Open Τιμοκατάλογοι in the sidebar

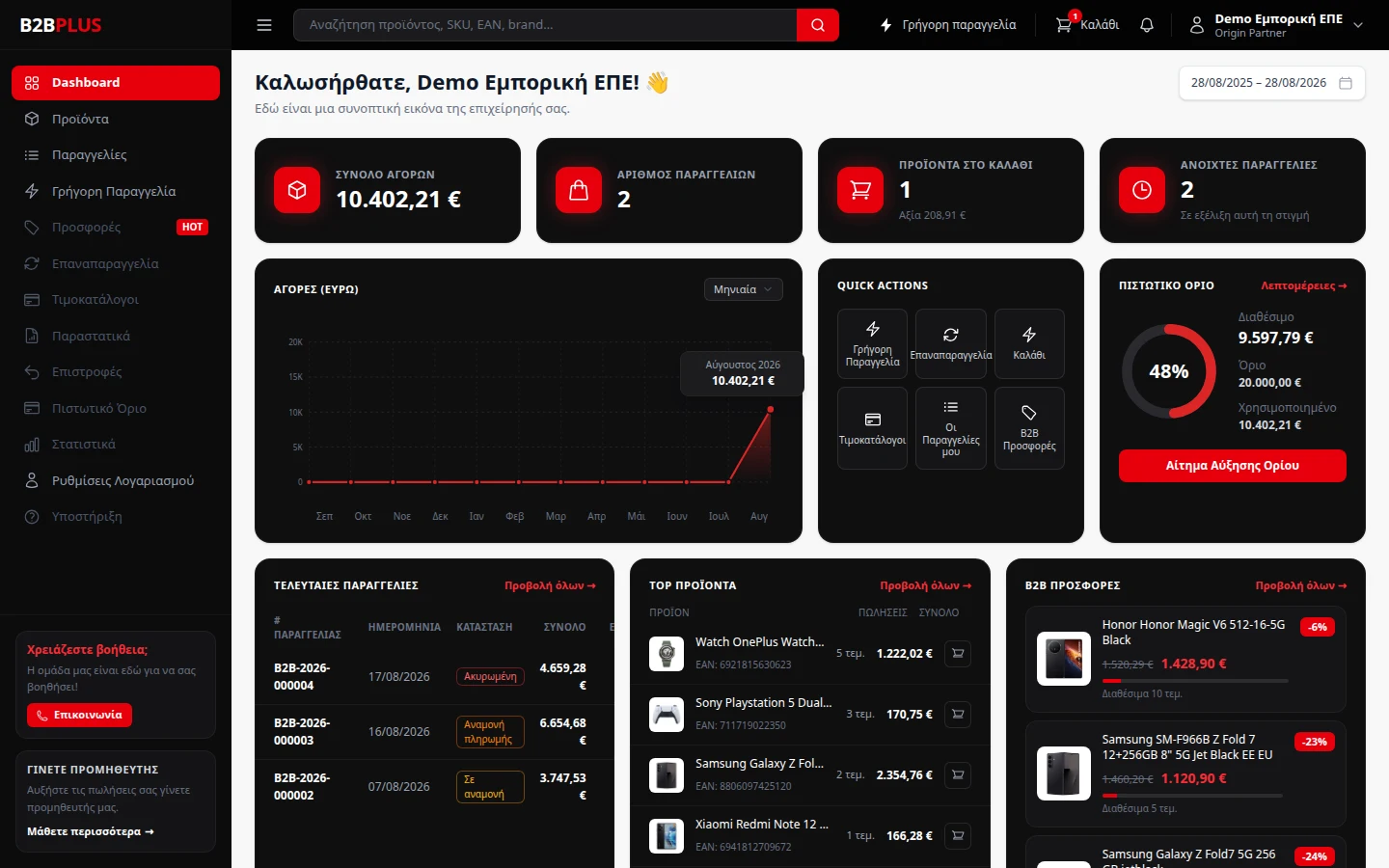[116, 300]
